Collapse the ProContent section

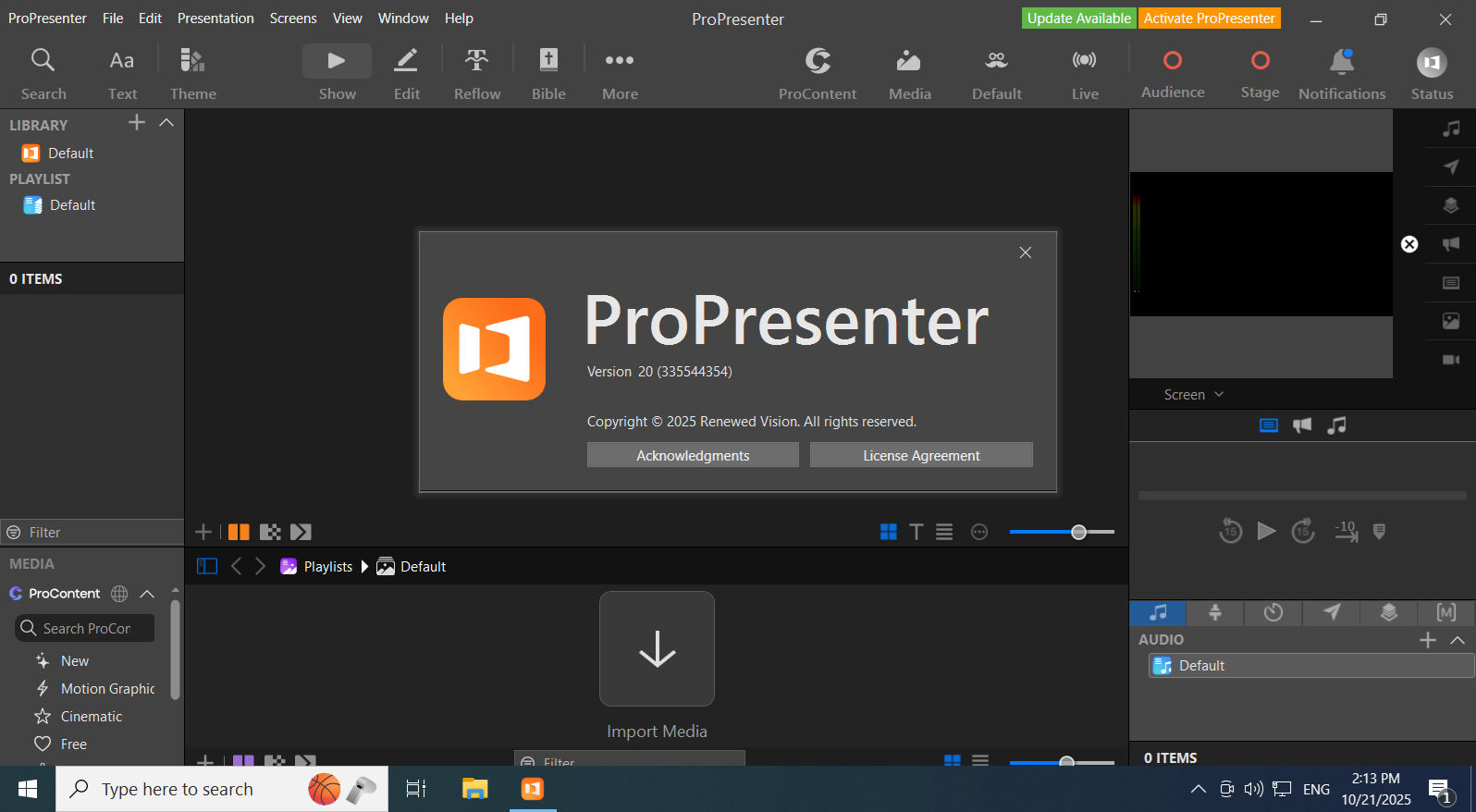point(147,594)
